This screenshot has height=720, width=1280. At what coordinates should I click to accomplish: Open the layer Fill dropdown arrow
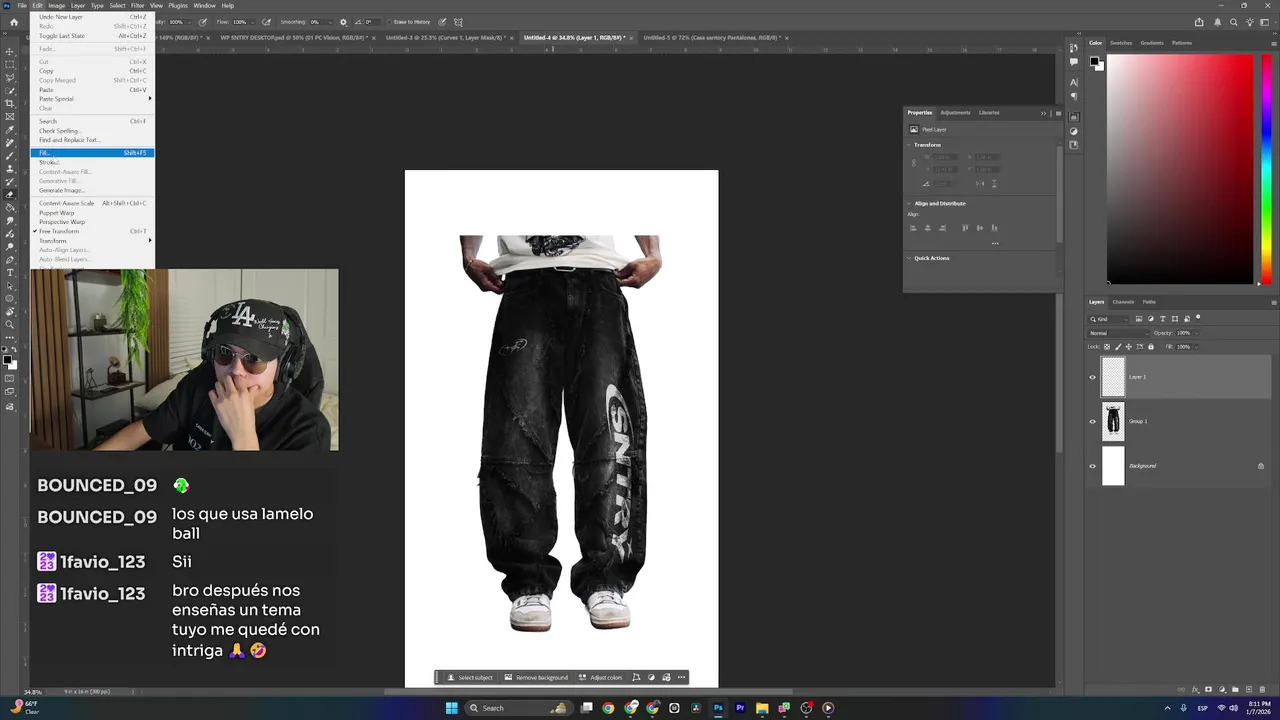coord(1196,347)
